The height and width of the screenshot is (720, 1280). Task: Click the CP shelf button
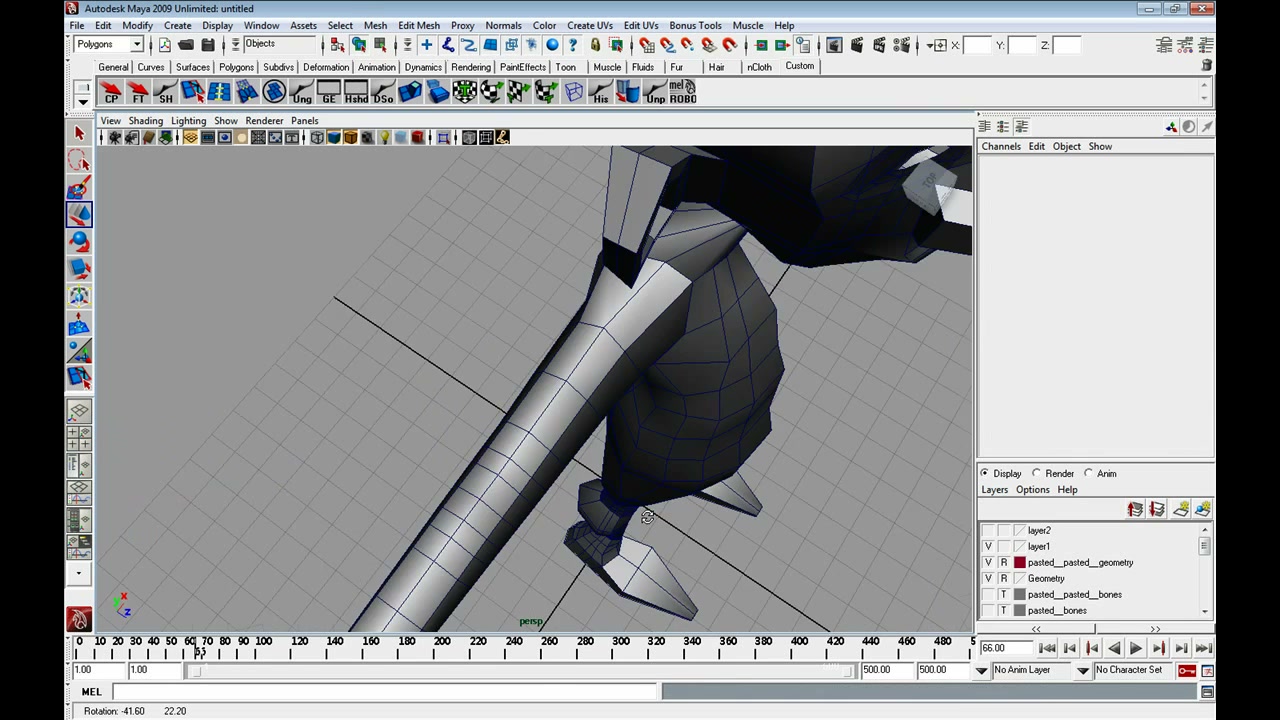(x=111, y=93)
